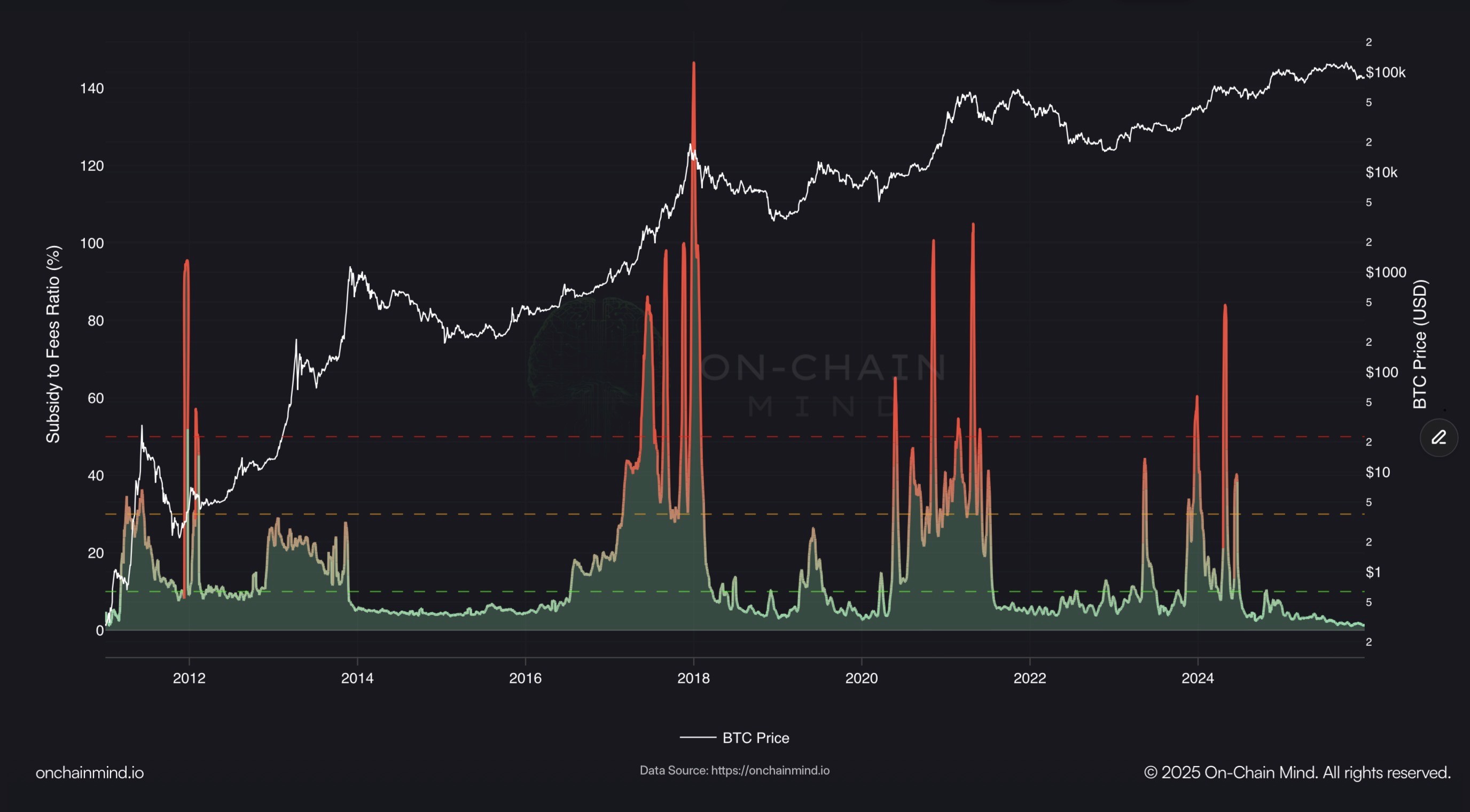Open the Data Source onchainmind.io link

pyautogui.click(x=769, y=770)
